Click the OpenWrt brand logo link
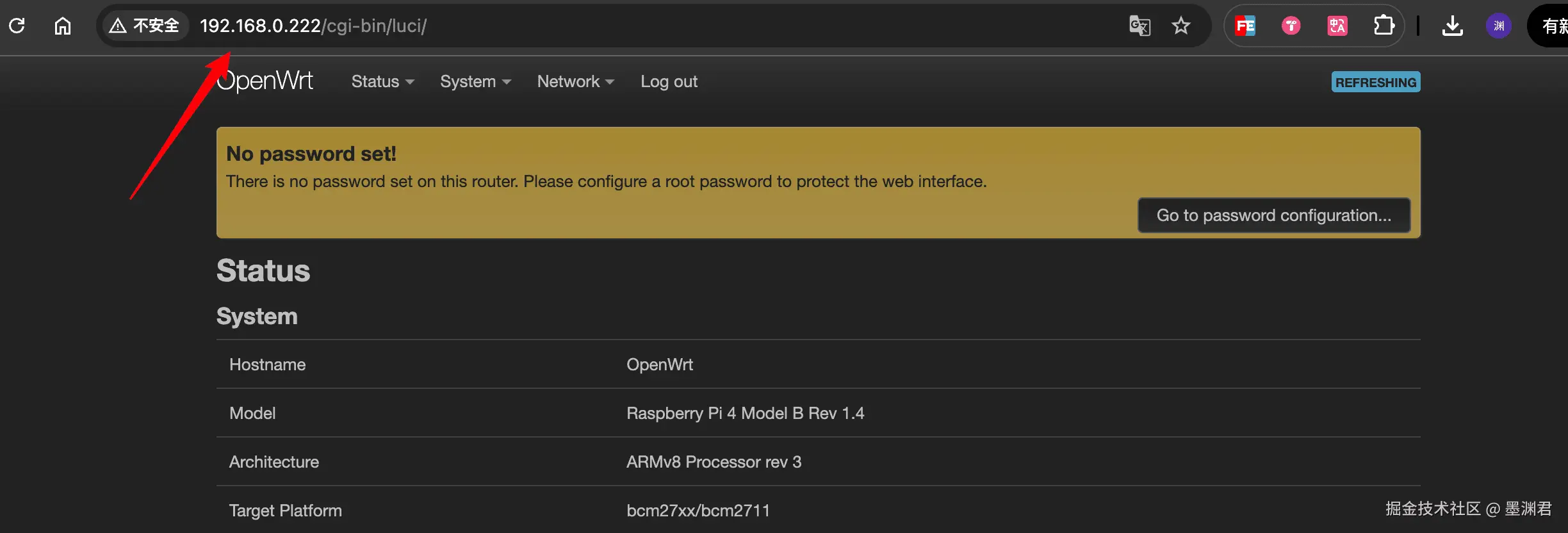The width and height of the screenshot is (1568, 533). (x=265, y=81)
